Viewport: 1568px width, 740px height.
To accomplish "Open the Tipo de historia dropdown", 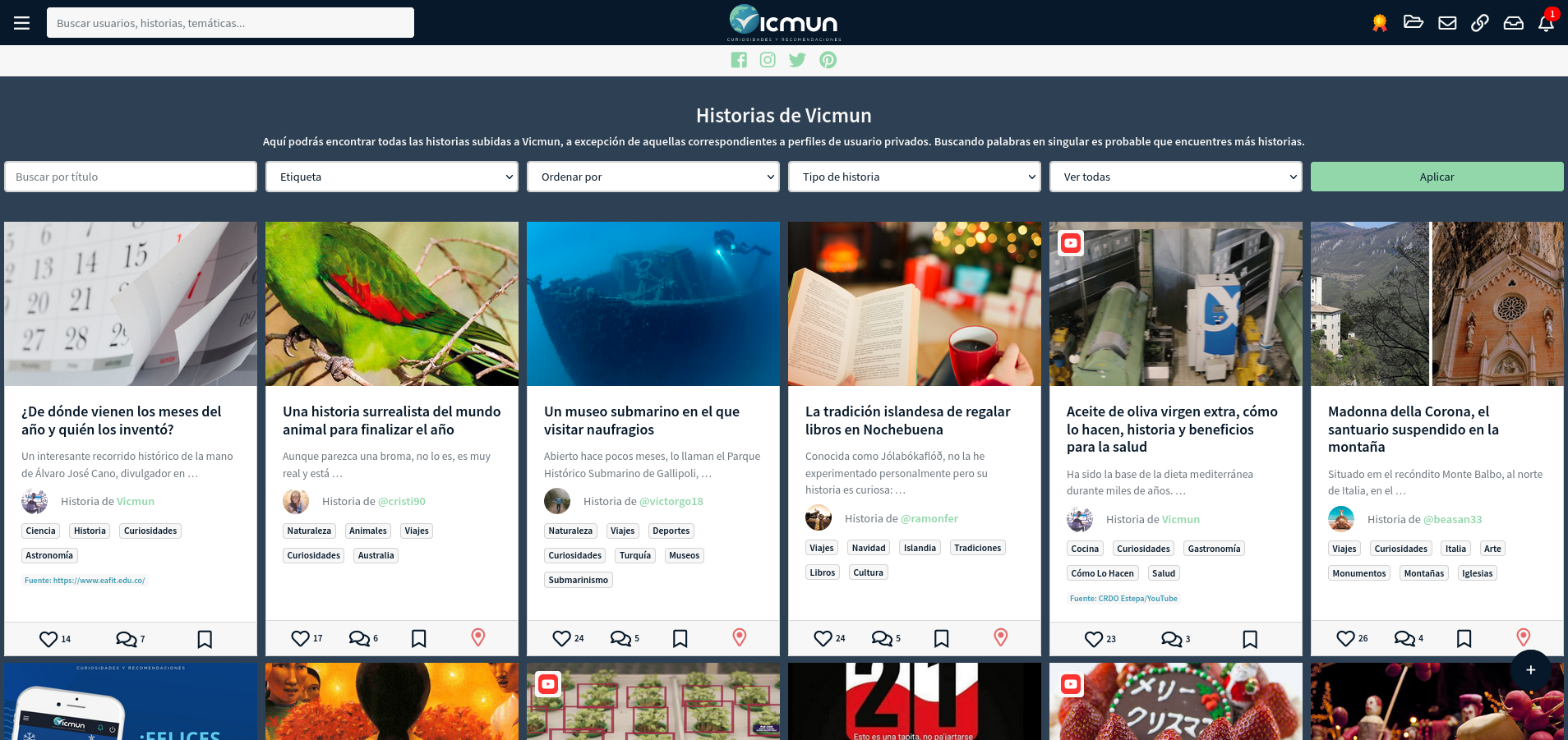I will coord(915,177).
